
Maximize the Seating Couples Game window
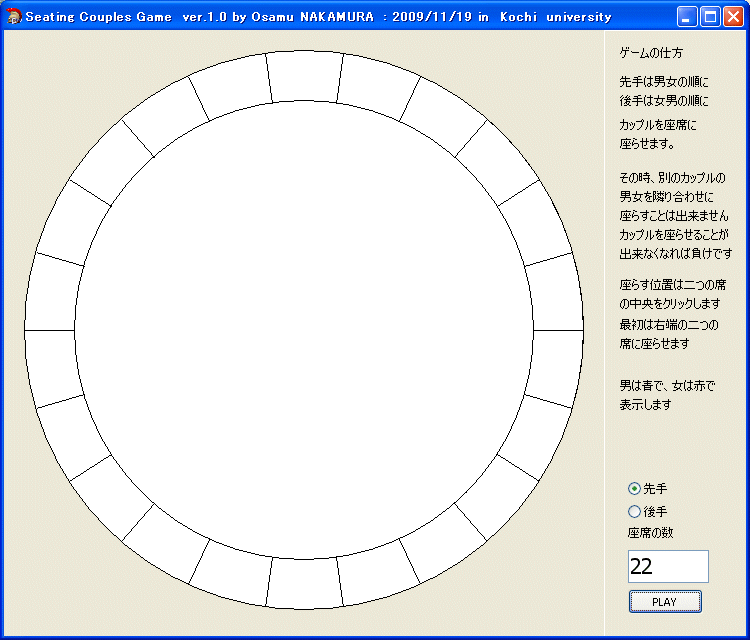(x=710, y=17)
